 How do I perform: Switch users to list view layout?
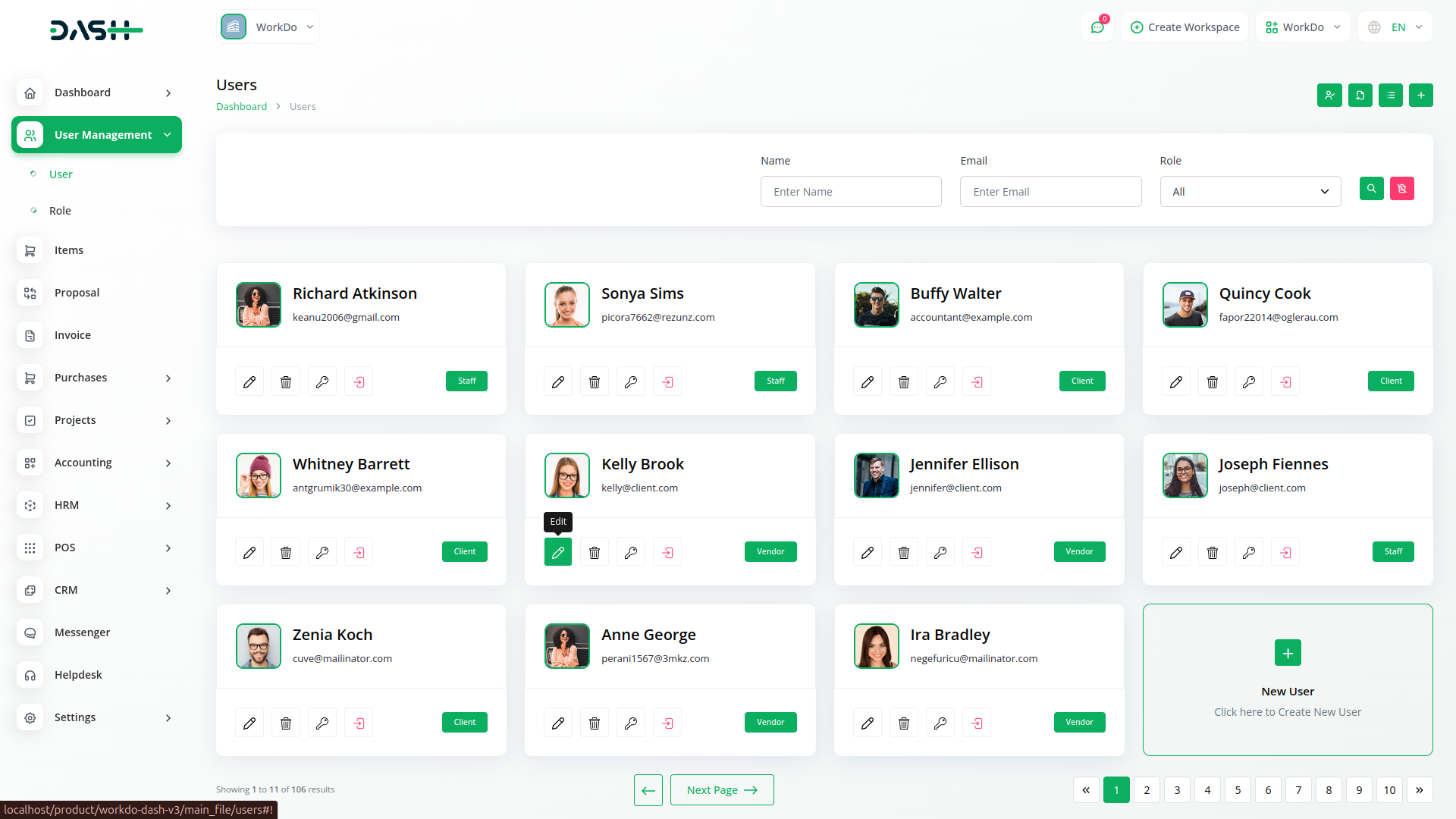(x=1390, y=95)
